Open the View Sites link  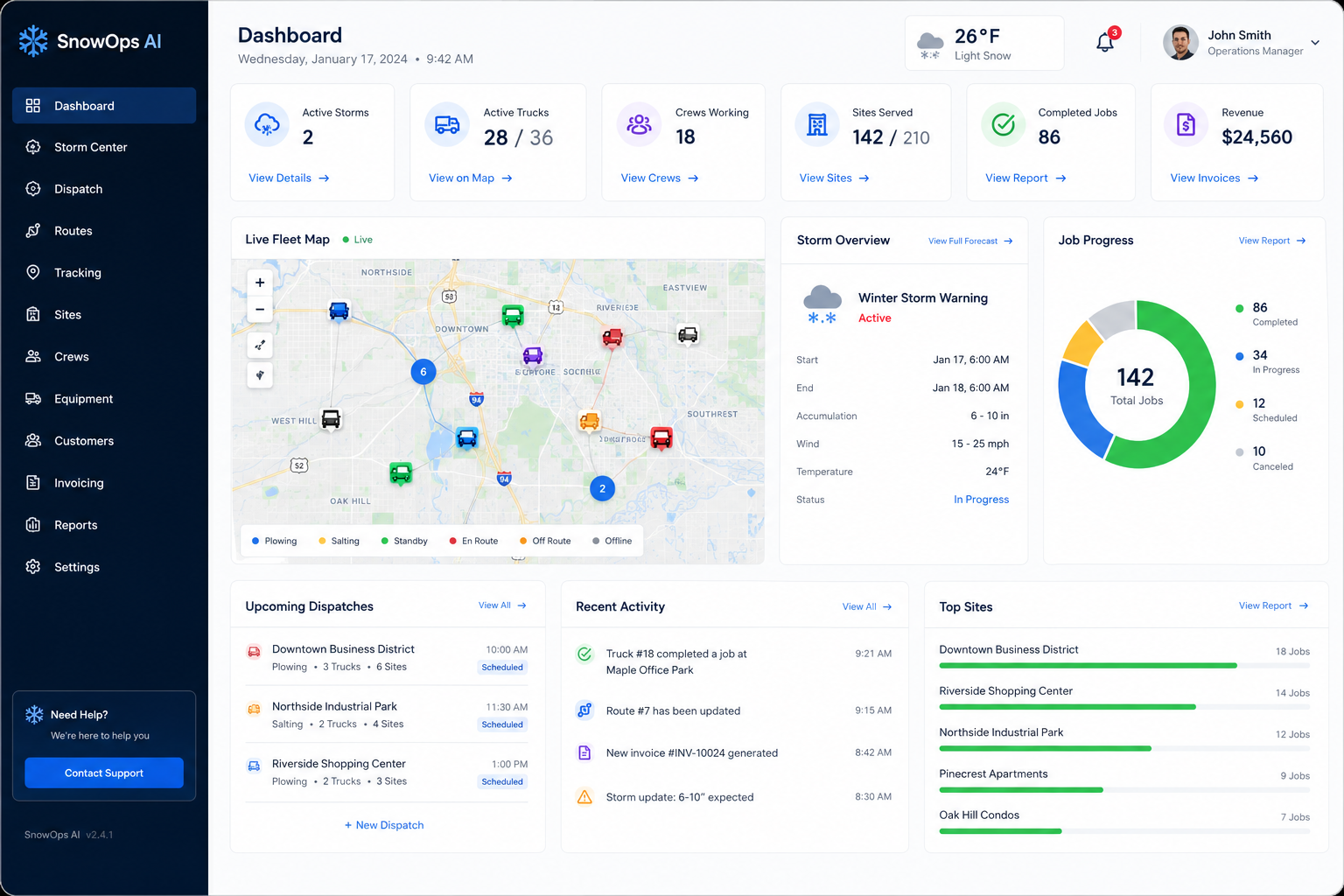tap(834, 178)
